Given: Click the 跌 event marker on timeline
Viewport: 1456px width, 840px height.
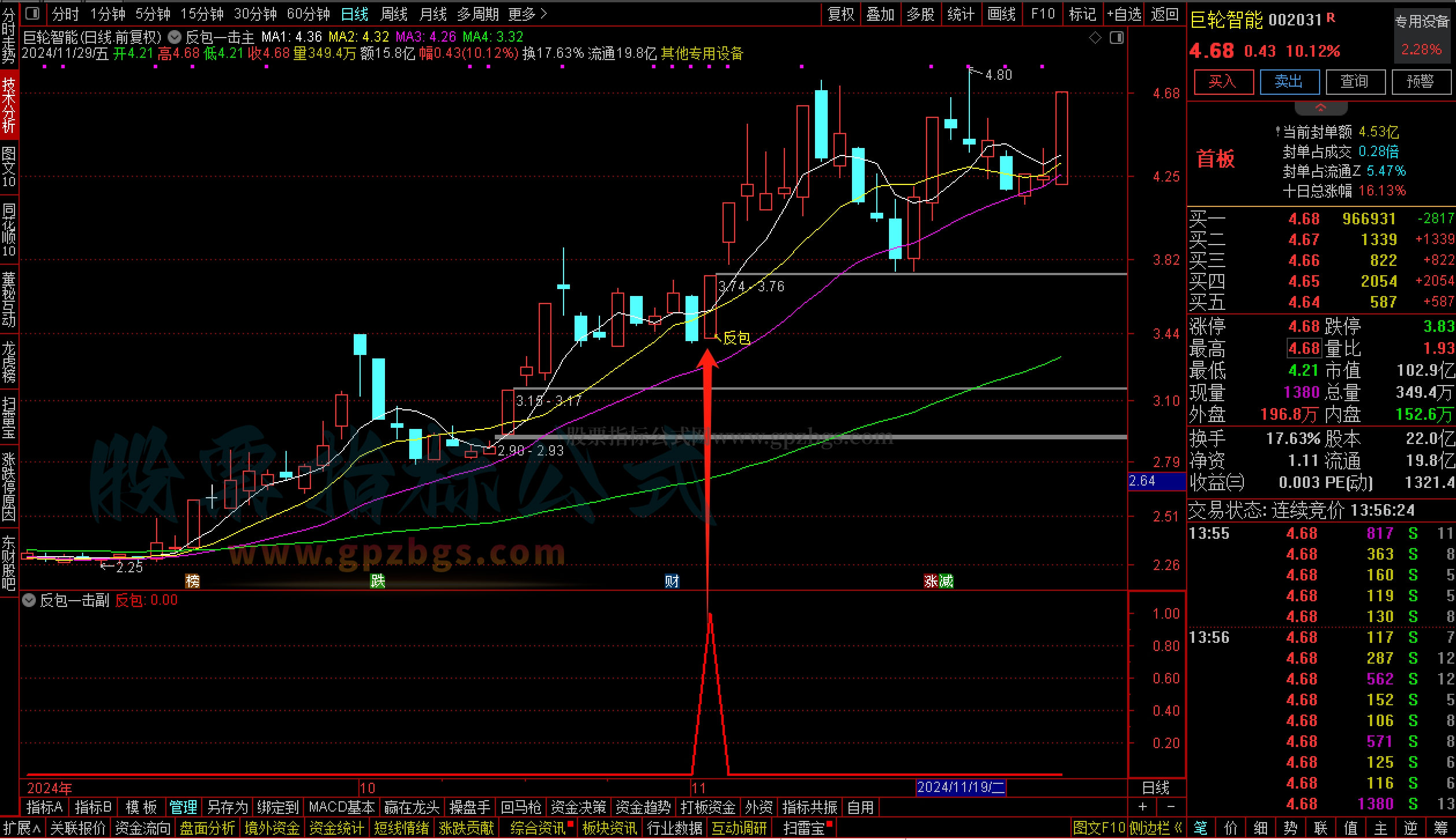Looking at the screenshot, I should click(377, 580).
